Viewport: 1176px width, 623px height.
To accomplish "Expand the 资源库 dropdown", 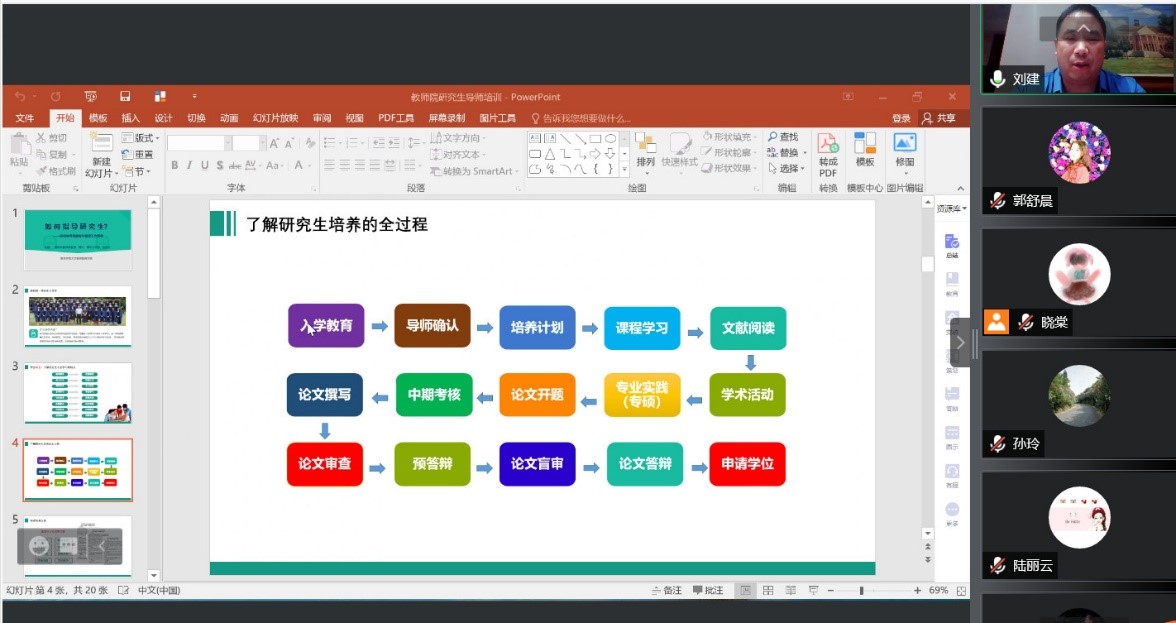I will (x=951, y=208).
